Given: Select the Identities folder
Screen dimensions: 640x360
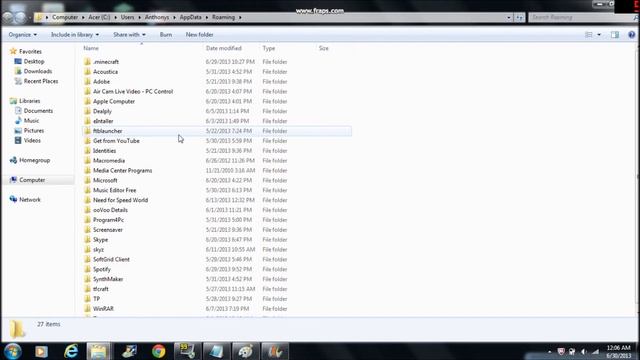Looking at the screenshot, I should pyautogui.click(x=104, y=151).
